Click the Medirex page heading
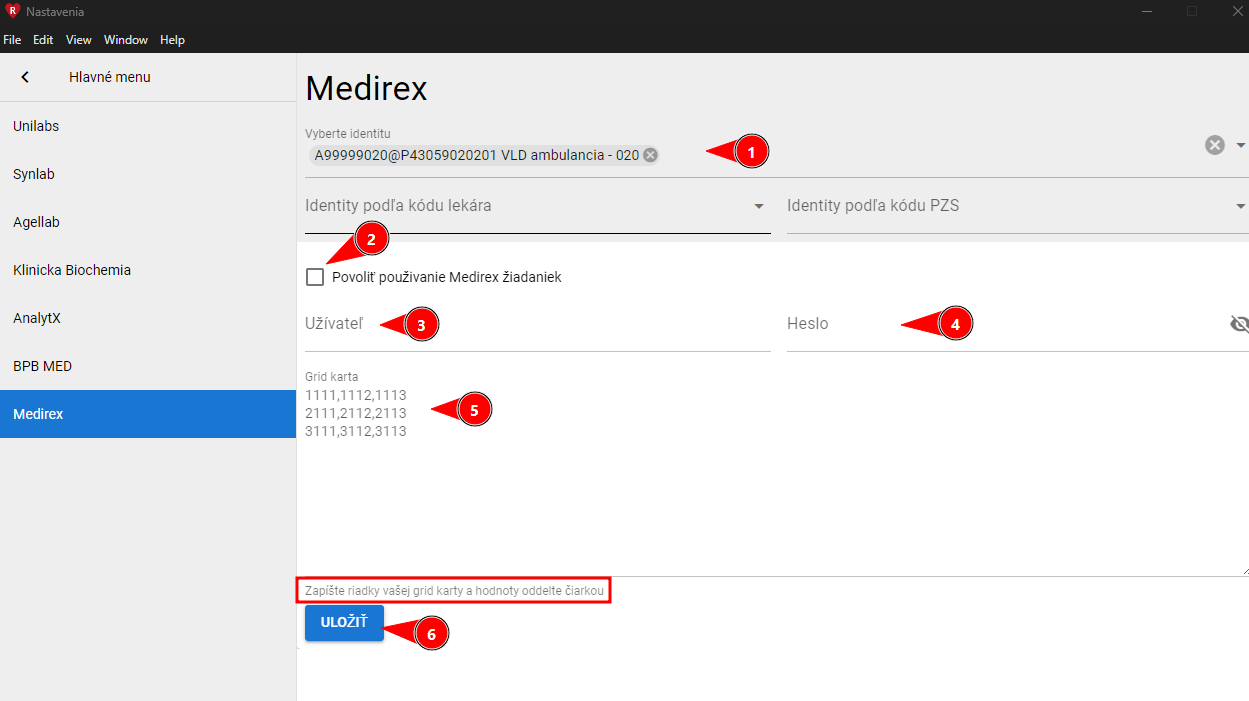1249x701 pixels. (366, 89)
